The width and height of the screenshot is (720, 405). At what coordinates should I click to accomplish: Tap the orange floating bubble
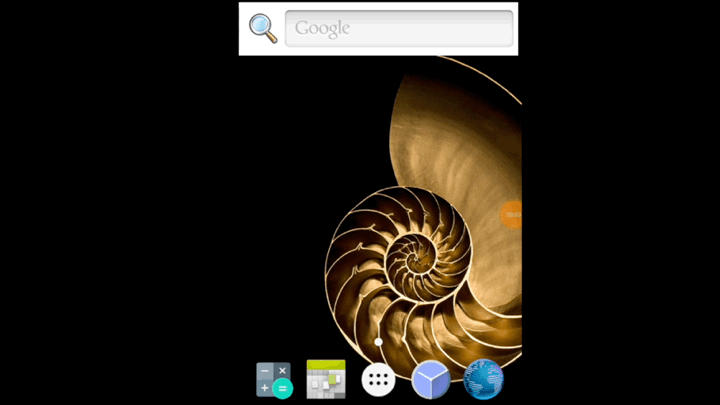(x=511, y=214)
